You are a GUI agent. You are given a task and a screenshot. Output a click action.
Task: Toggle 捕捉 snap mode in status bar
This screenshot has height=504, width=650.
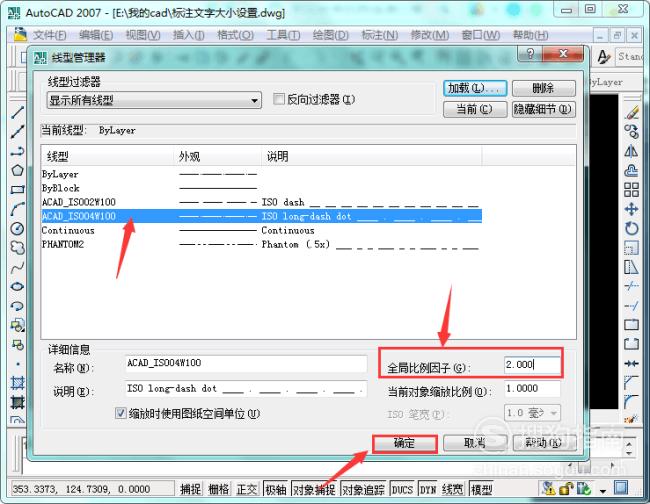tap(191, 489)
